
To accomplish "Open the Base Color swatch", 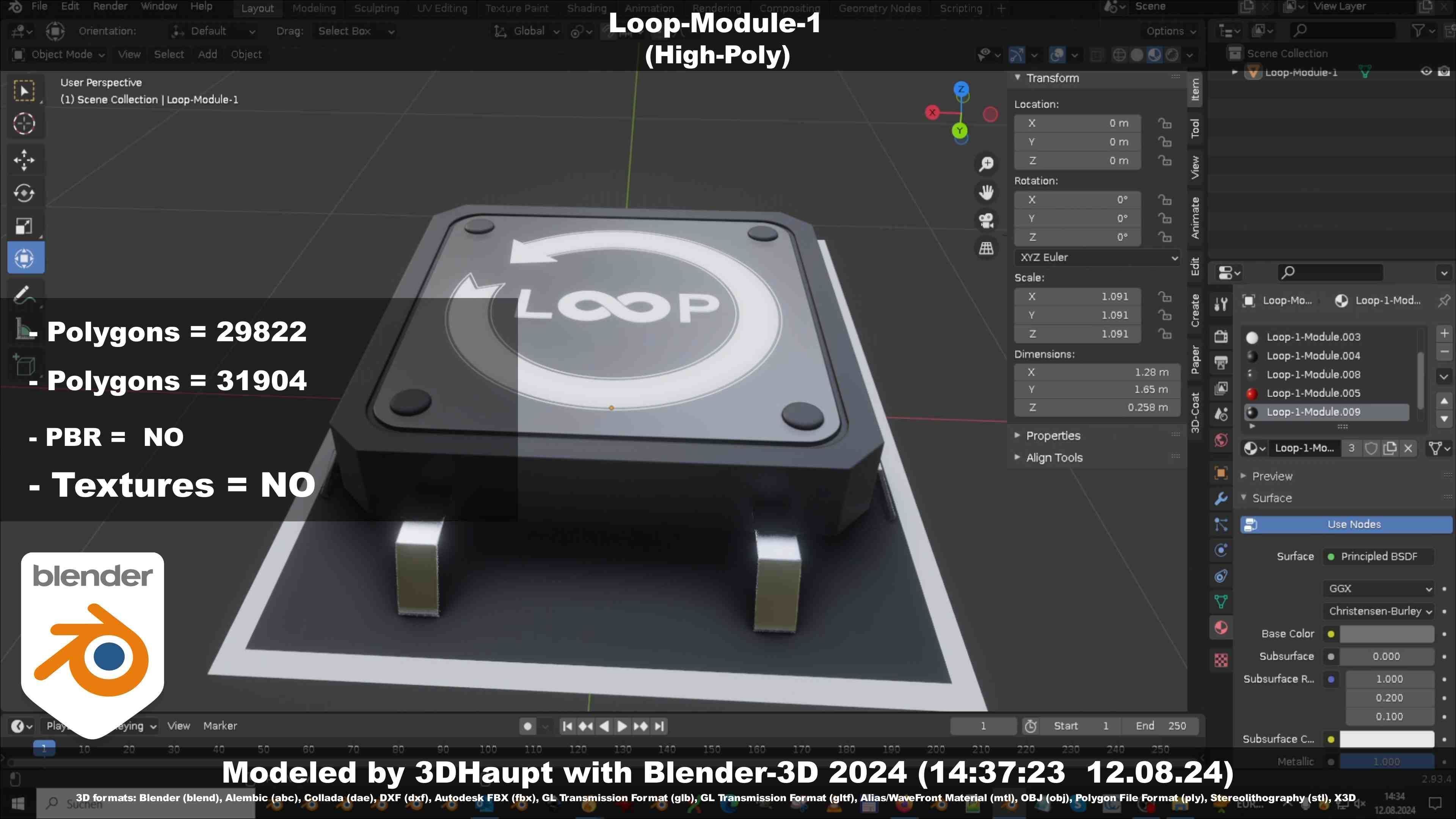I will (1387, 634).
